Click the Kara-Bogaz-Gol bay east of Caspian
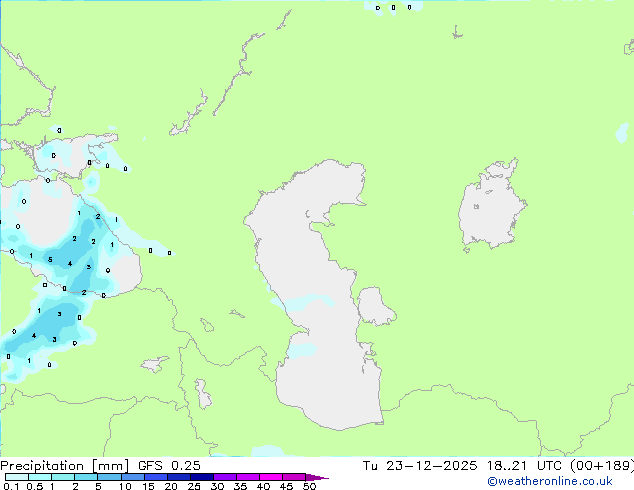This screenshot has height=490, width=634. point(376,306)
